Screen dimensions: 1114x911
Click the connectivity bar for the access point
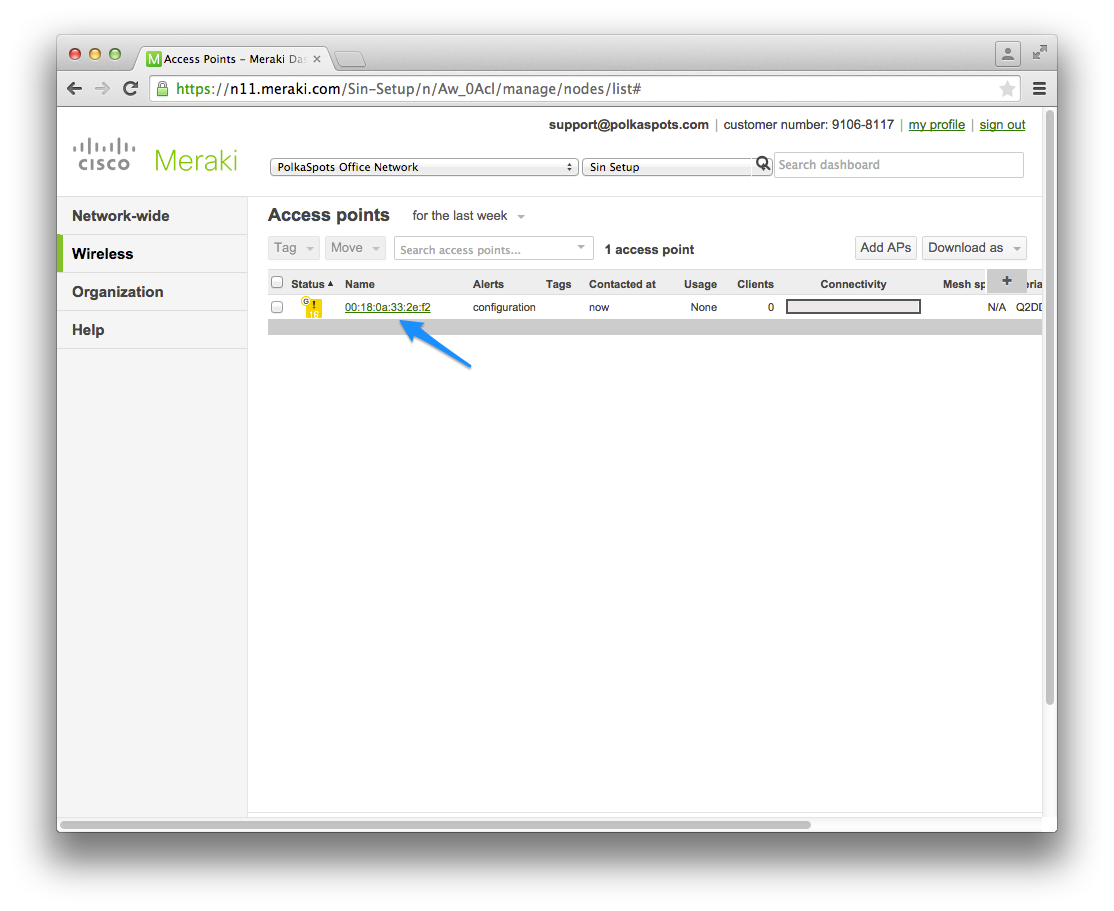[853, 307]
